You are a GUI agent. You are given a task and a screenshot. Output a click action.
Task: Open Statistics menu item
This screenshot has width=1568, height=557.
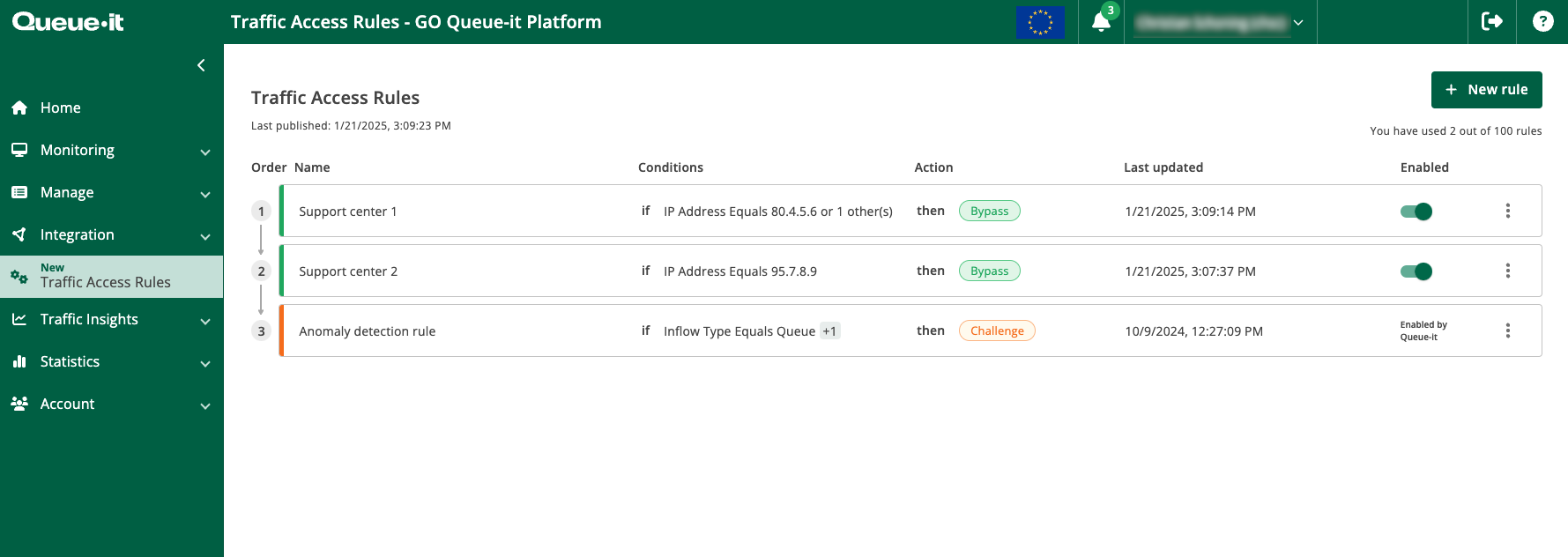(111, 361)
